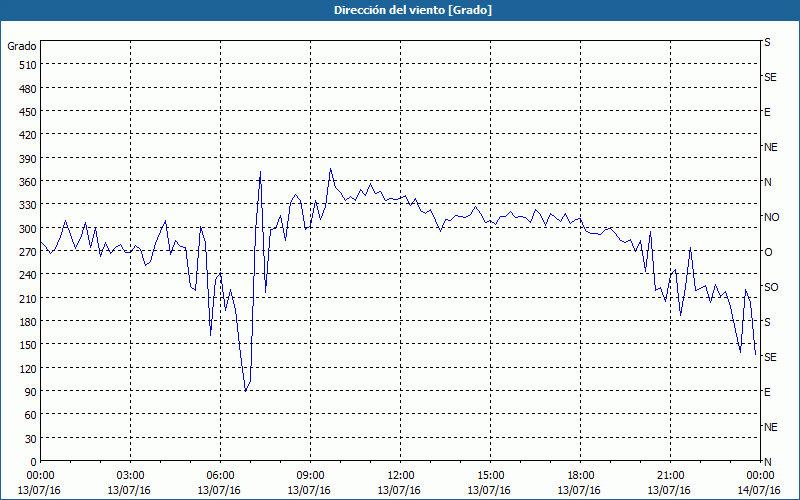
Task: Click the 'NE' compass label beside the 390 gridline
Action: pyautogui.click(x=771, y=147)
